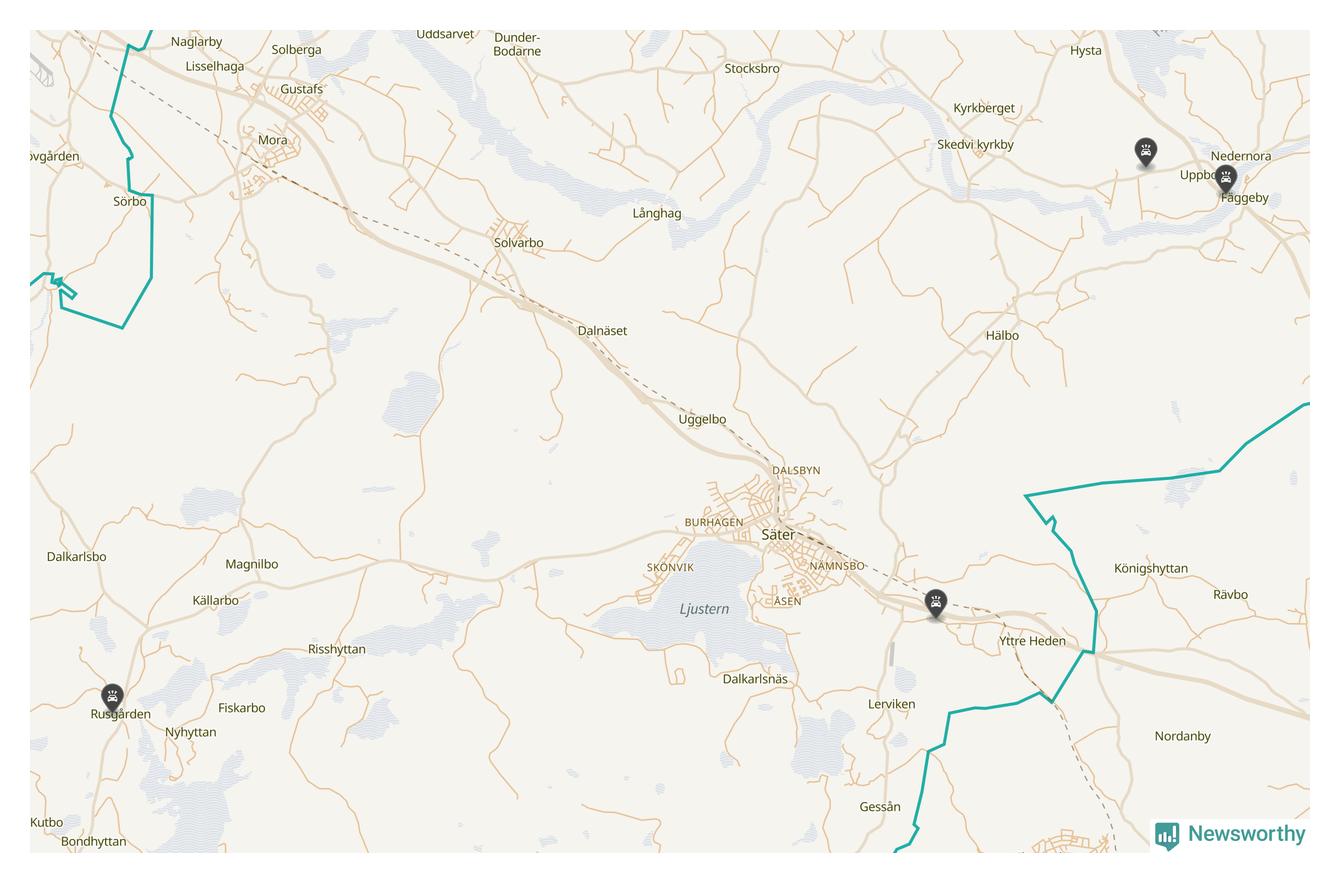Select the Ljustern lake label
Viewport: 1340px width, 883px height.
[x=704, y=609]
